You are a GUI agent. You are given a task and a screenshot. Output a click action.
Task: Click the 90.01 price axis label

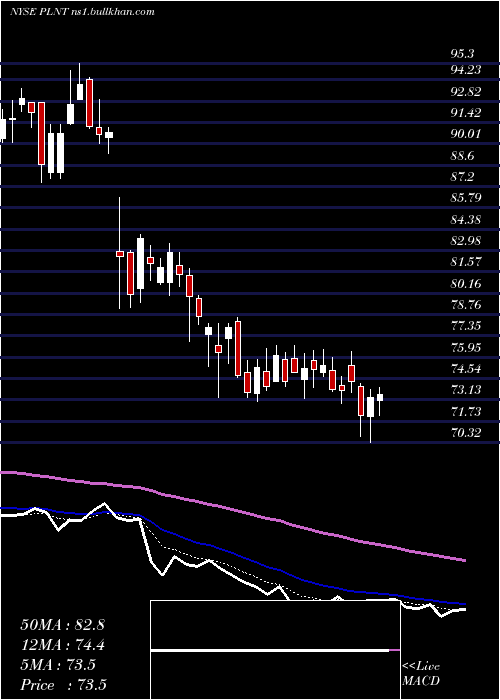click(x=466, y=133)
